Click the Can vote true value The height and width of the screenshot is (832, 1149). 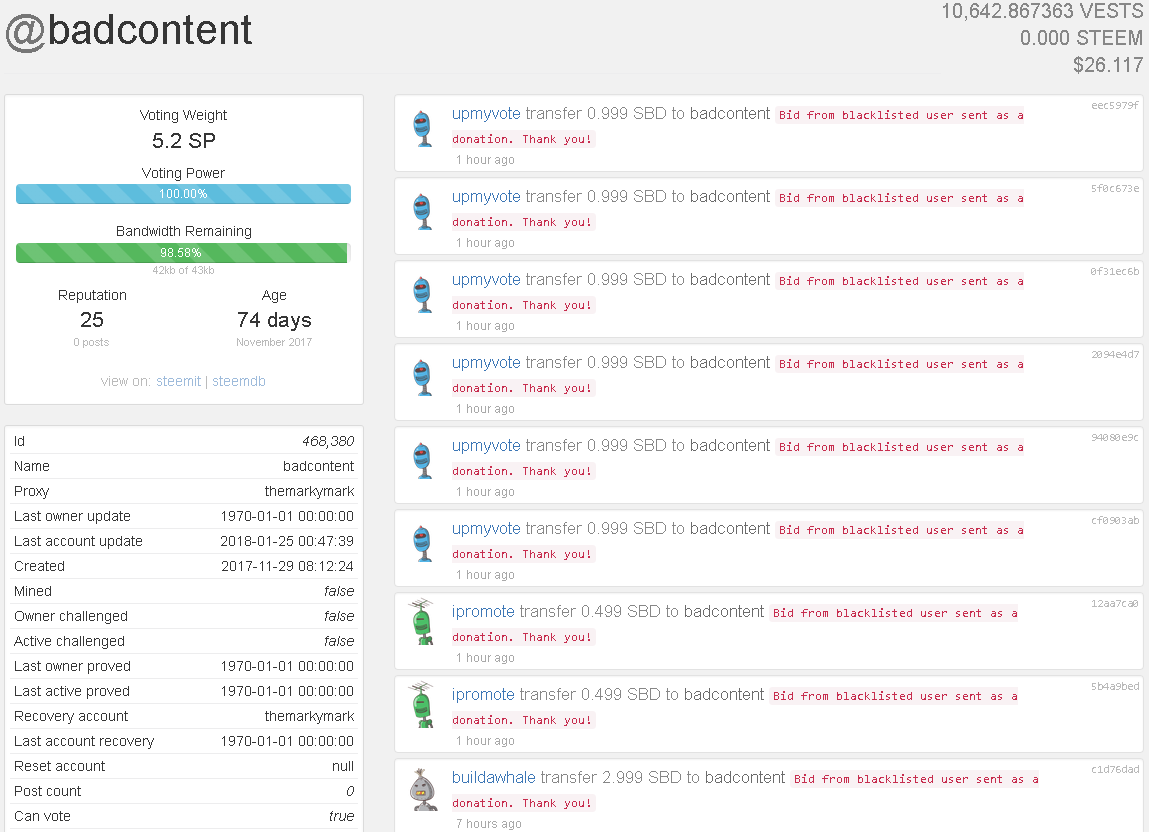[341, 816]
